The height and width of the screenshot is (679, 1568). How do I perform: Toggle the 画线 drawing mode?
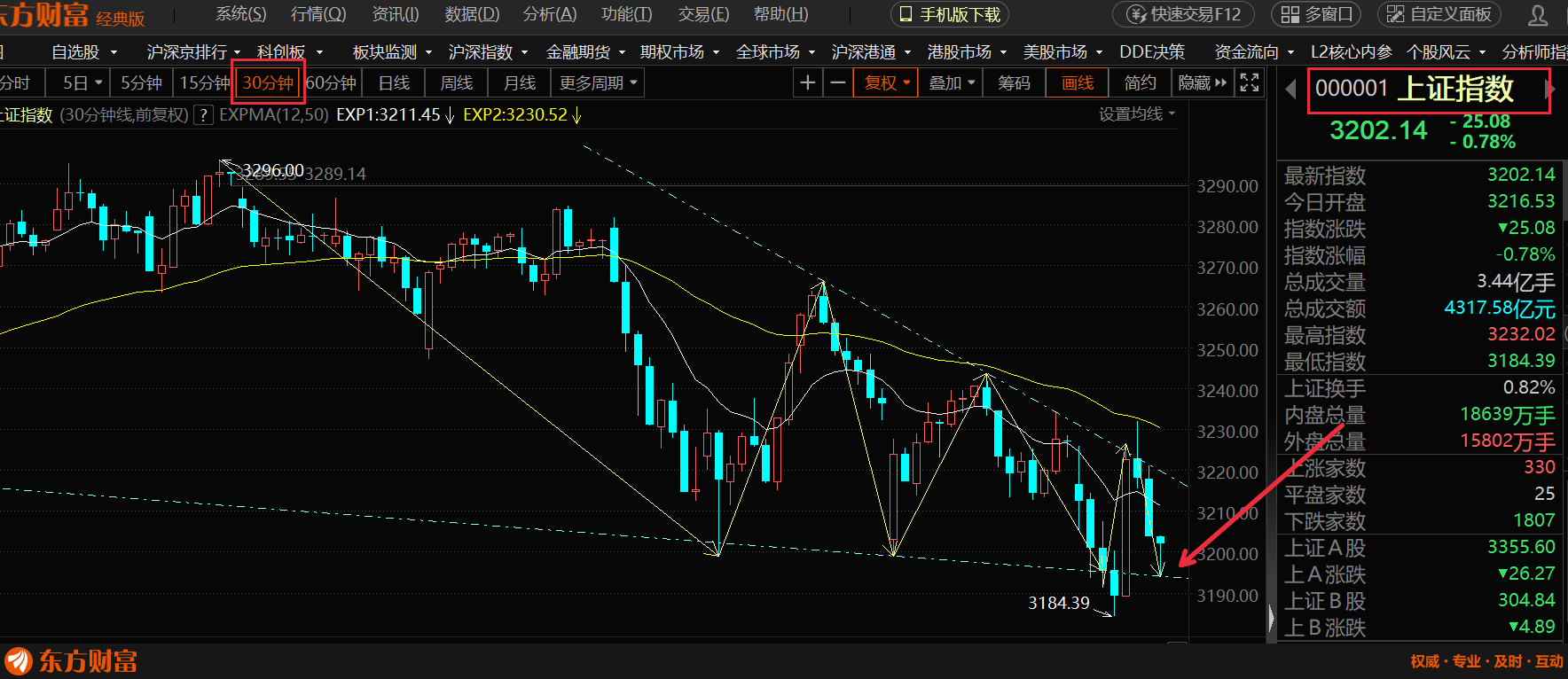(x=1078, y=83)
